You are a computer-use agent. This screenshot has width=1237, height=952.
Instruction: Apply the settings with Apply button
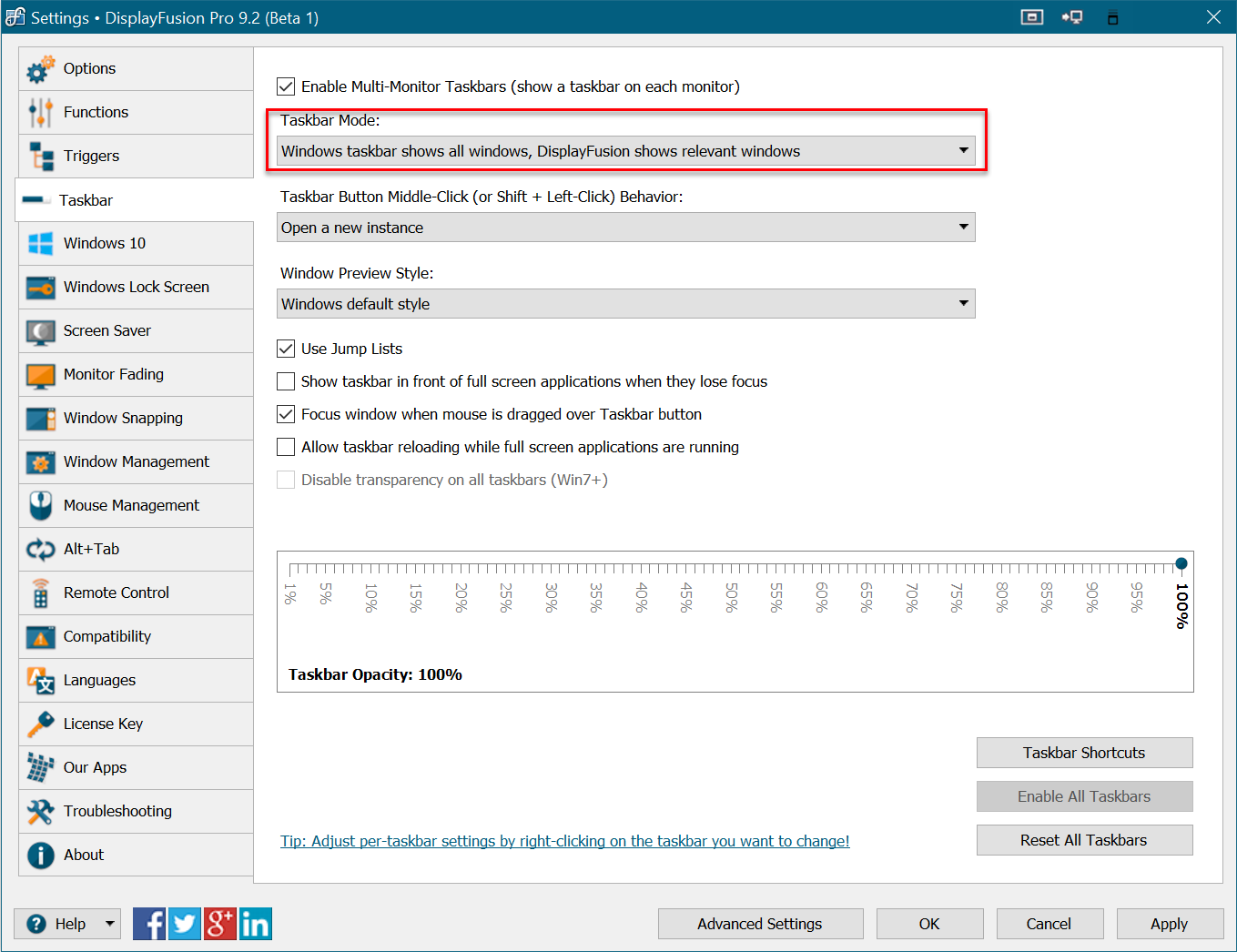[1170, 924]
